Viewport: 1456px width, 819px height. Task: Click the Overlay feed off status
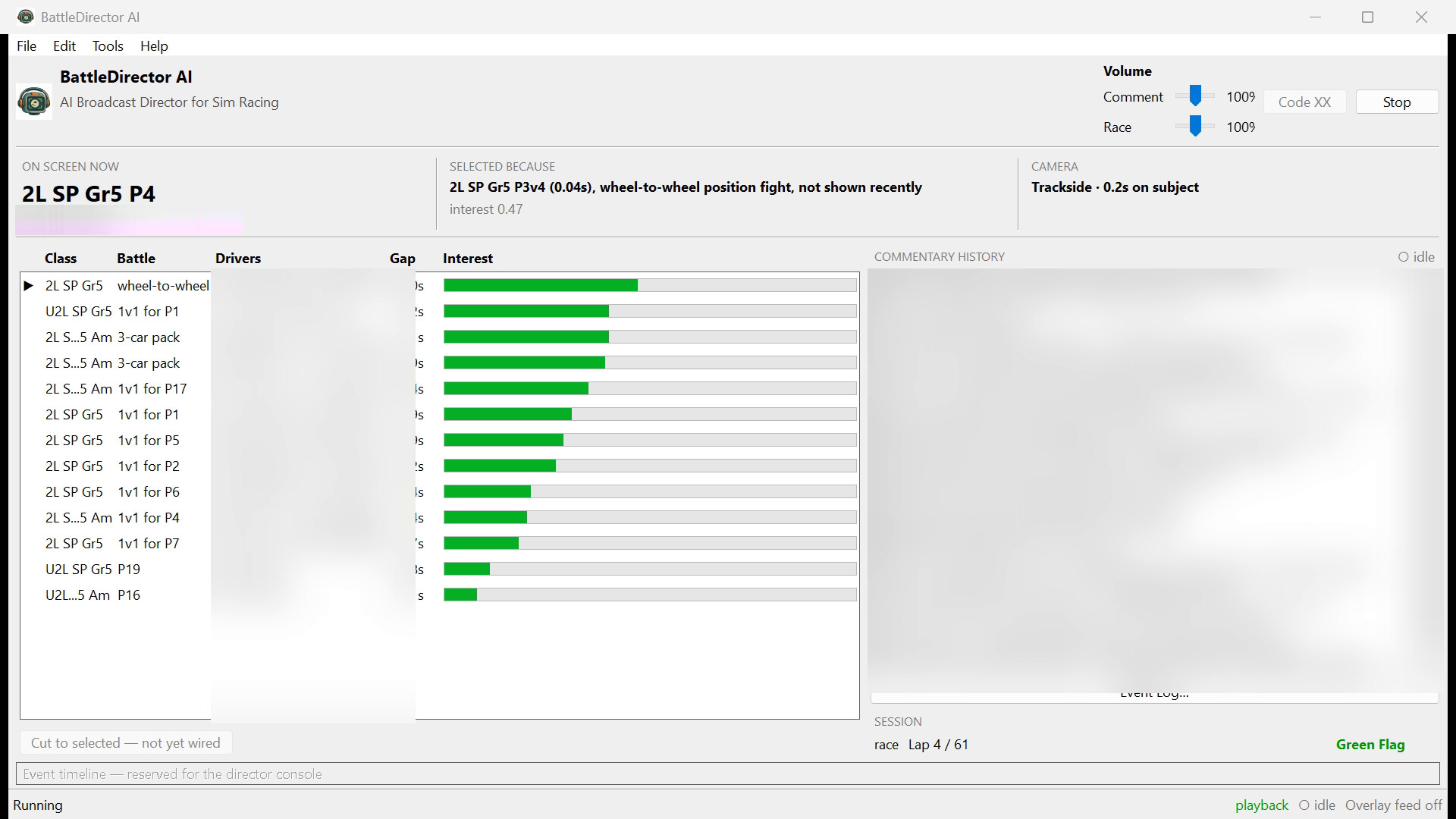tap(1394, 805)
